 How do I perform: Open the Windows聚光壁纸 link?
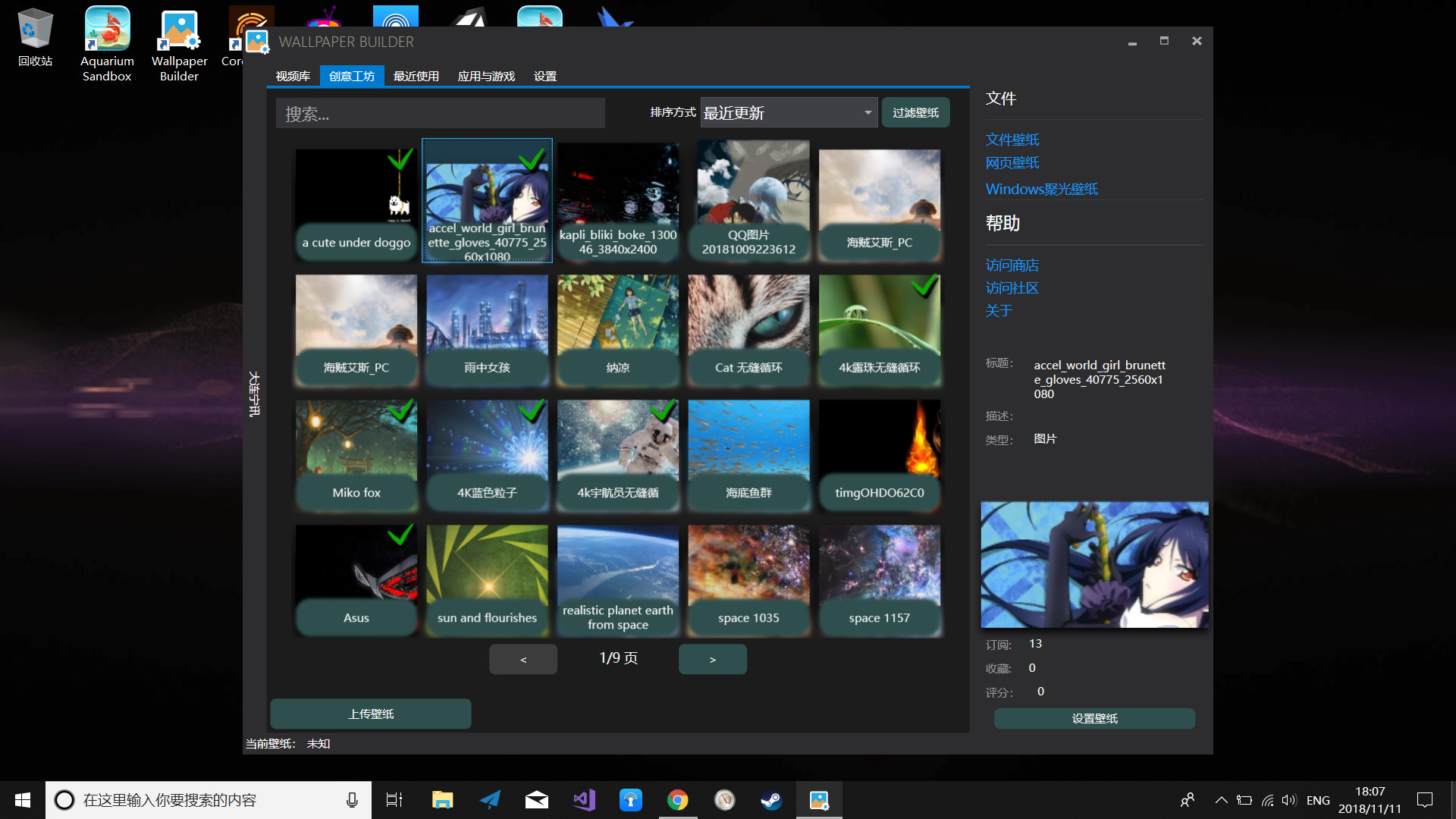[1041, 189]
